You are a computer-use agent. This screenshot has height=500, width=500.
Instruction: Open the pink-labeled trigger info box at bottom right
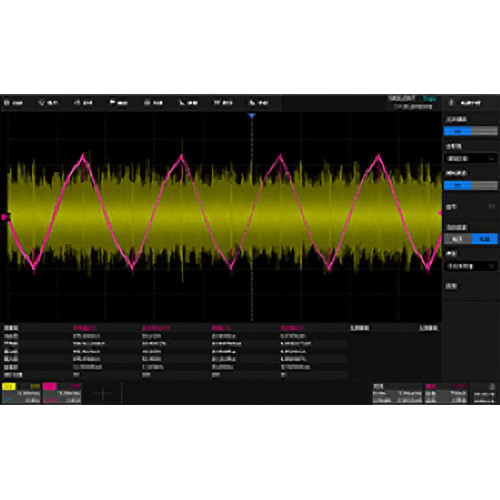coord(446,393)
